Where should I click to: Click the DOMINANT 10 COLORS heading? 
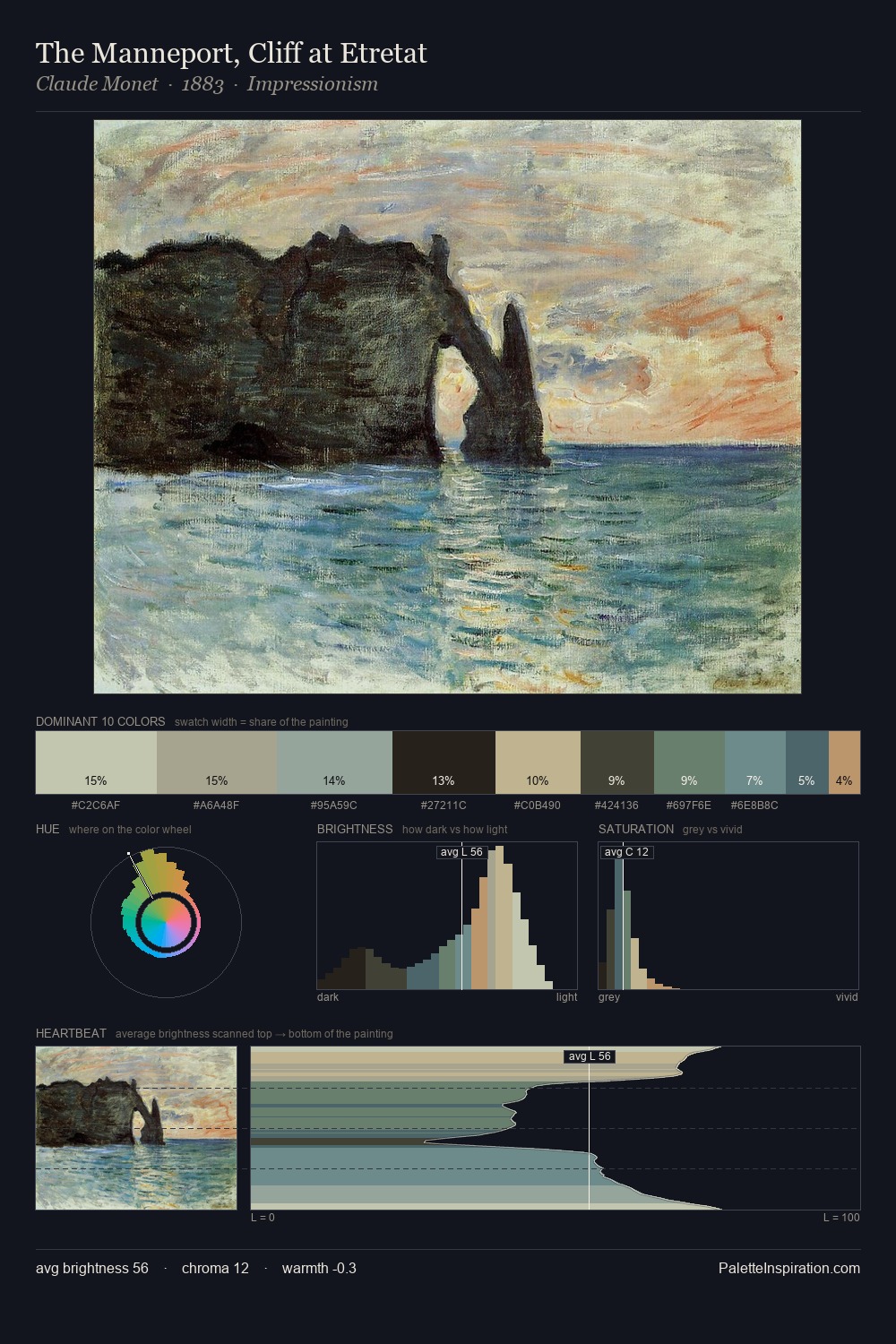pyautogui.click(x=100, y=721)
